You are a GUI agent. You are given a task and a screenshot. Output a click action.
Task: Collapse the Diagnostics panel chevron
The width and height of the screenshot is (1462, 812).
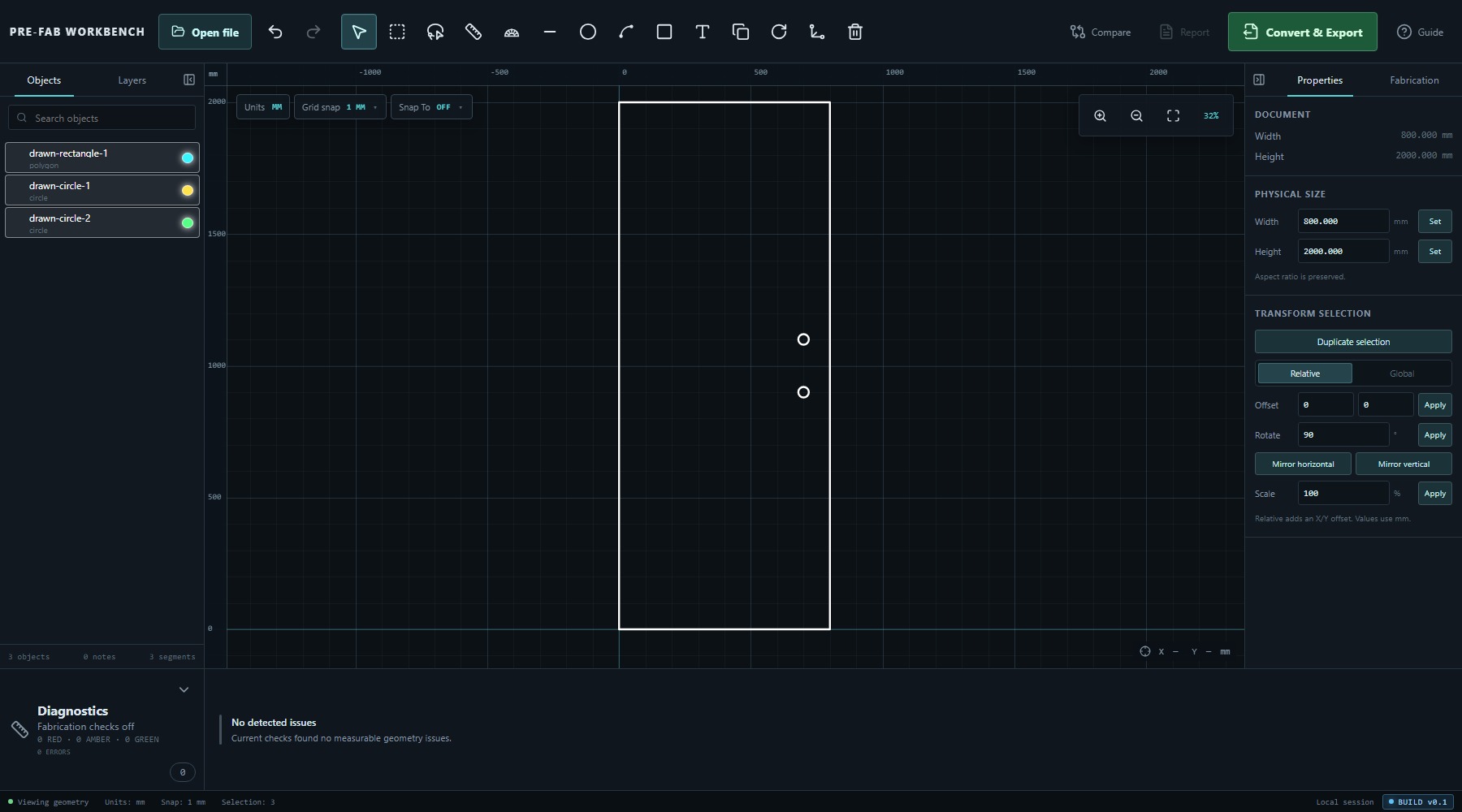(184, 689)
